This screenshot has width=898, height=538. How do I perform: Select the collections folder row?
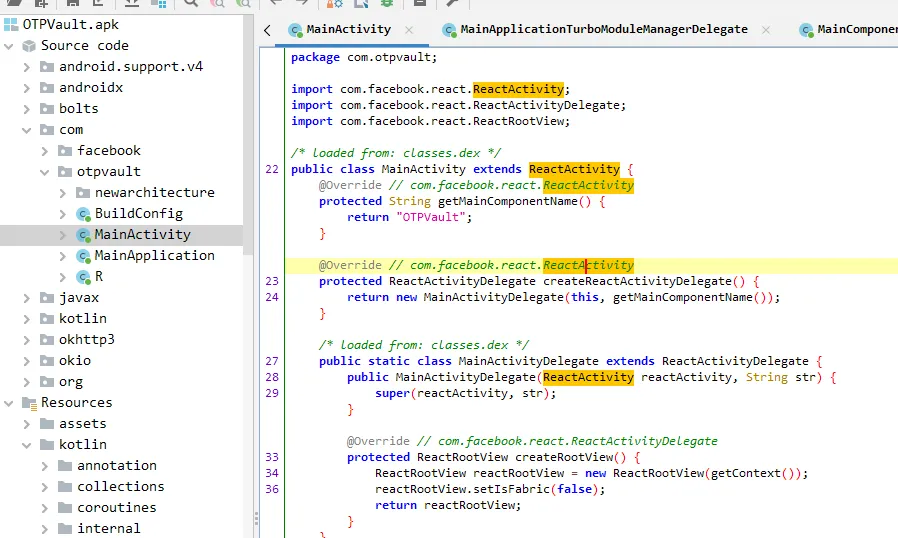(121, 486)
